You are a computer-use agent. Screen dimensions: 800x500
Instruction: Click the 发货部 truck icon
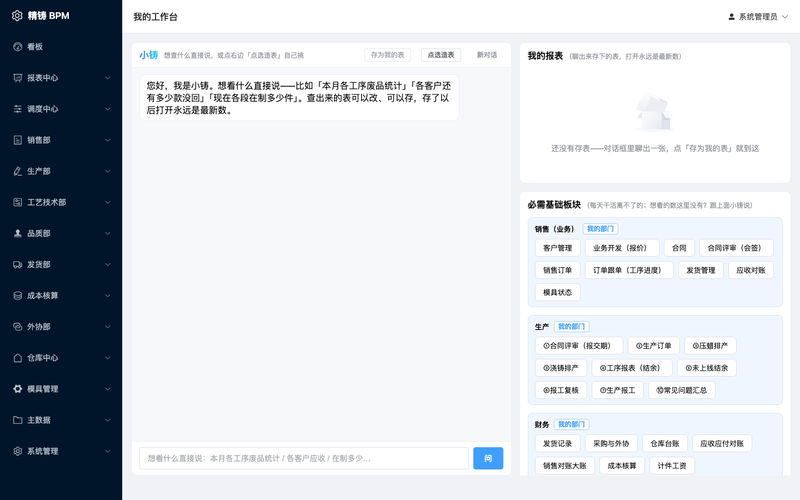17,265
